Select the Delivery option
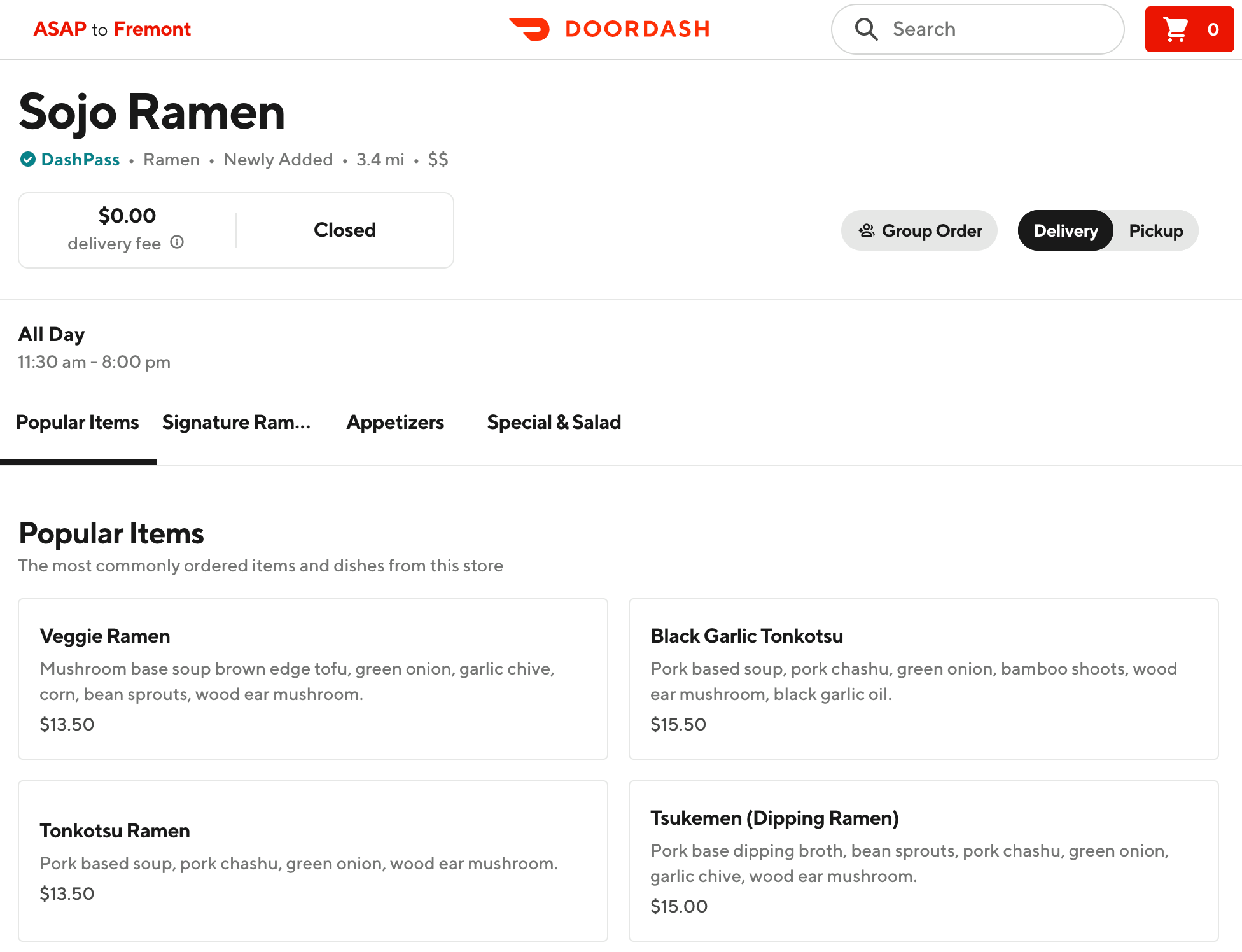Viewport: 1242px width, 952px height. coord(1065,230)
